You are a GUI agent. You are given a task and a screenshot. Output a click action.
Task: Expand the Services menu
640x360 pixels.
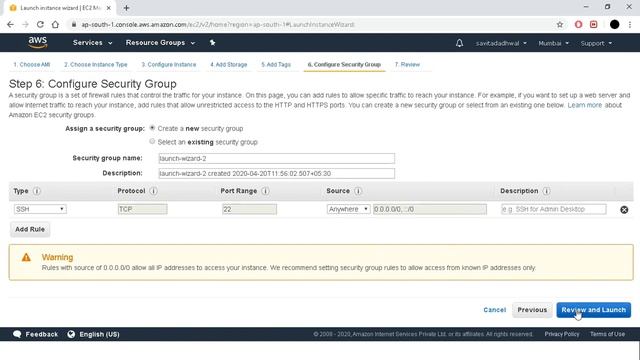tap(92, 42)
